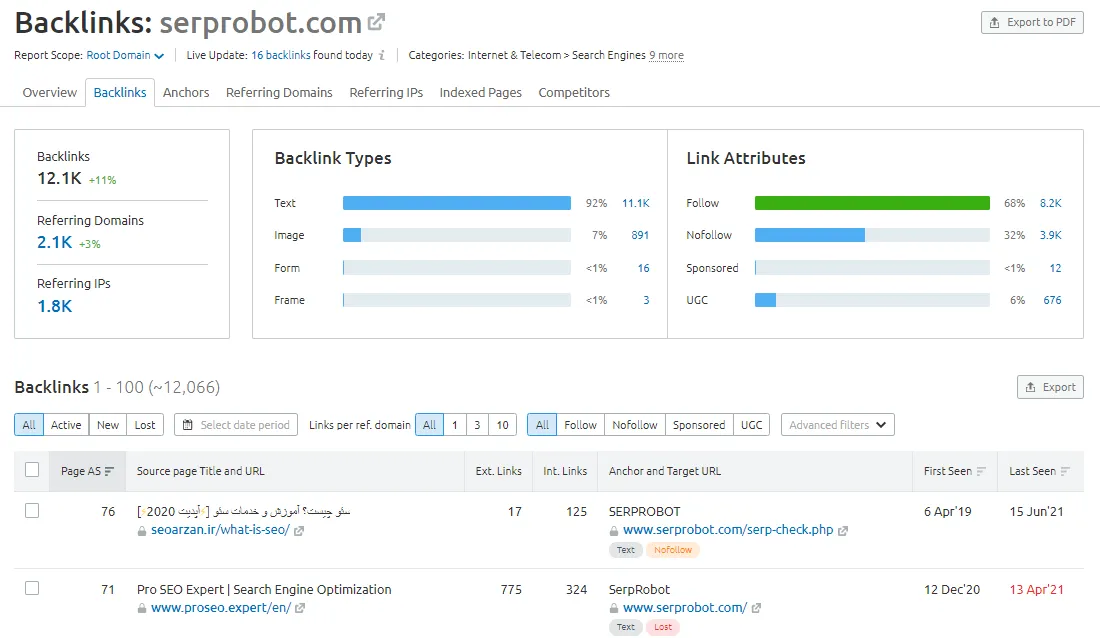Viewport: 1100px width, 638px height.
Task: Click the 3.9K Nofollow links count
Action: click(x=1050, y=235)
